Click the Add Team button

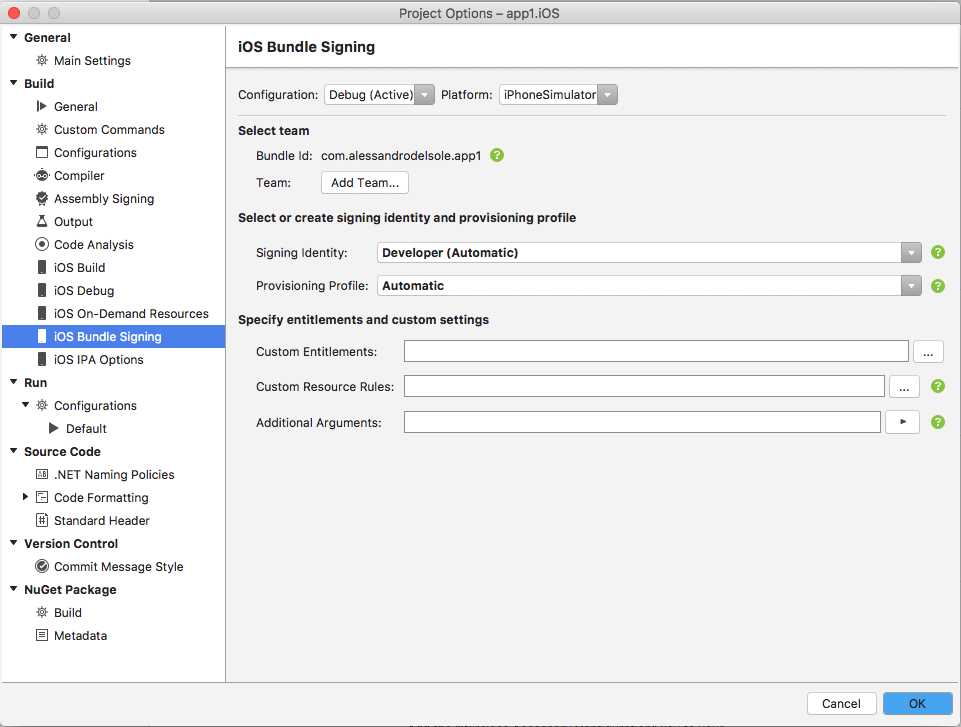click(x=364, y=182)
